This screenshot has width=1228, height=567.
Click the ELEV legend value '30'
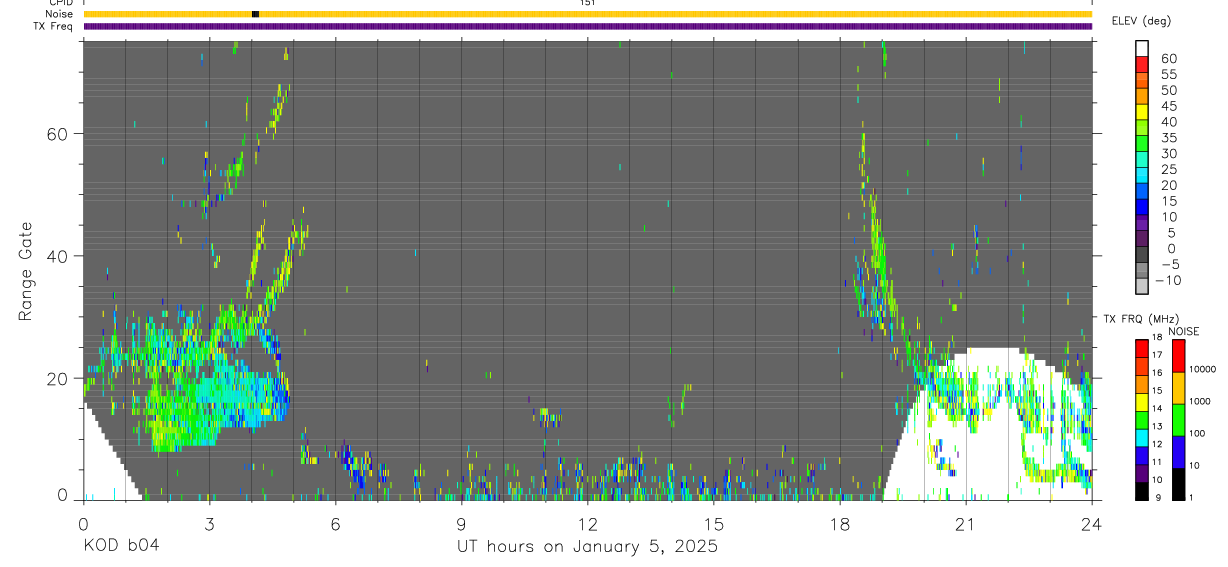[1168, 153]
